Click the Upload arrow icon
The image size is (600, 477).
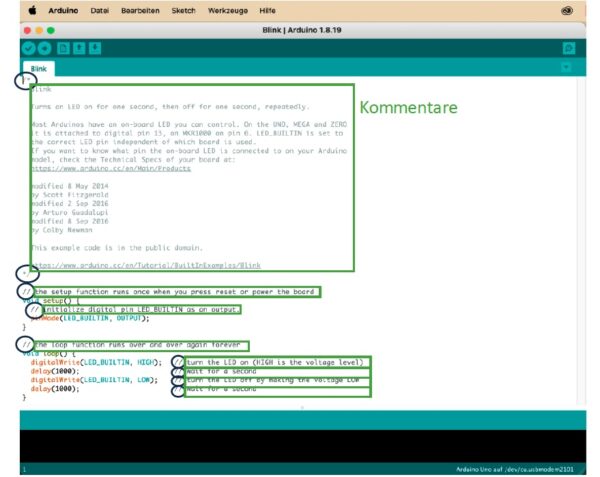click(x=43, y=47)
